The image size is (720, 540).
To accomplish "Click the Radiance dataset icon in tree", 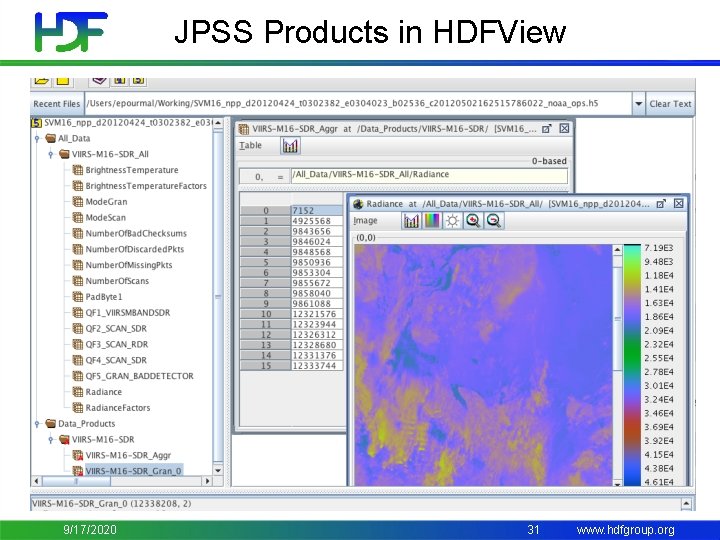I will (78, 392).
